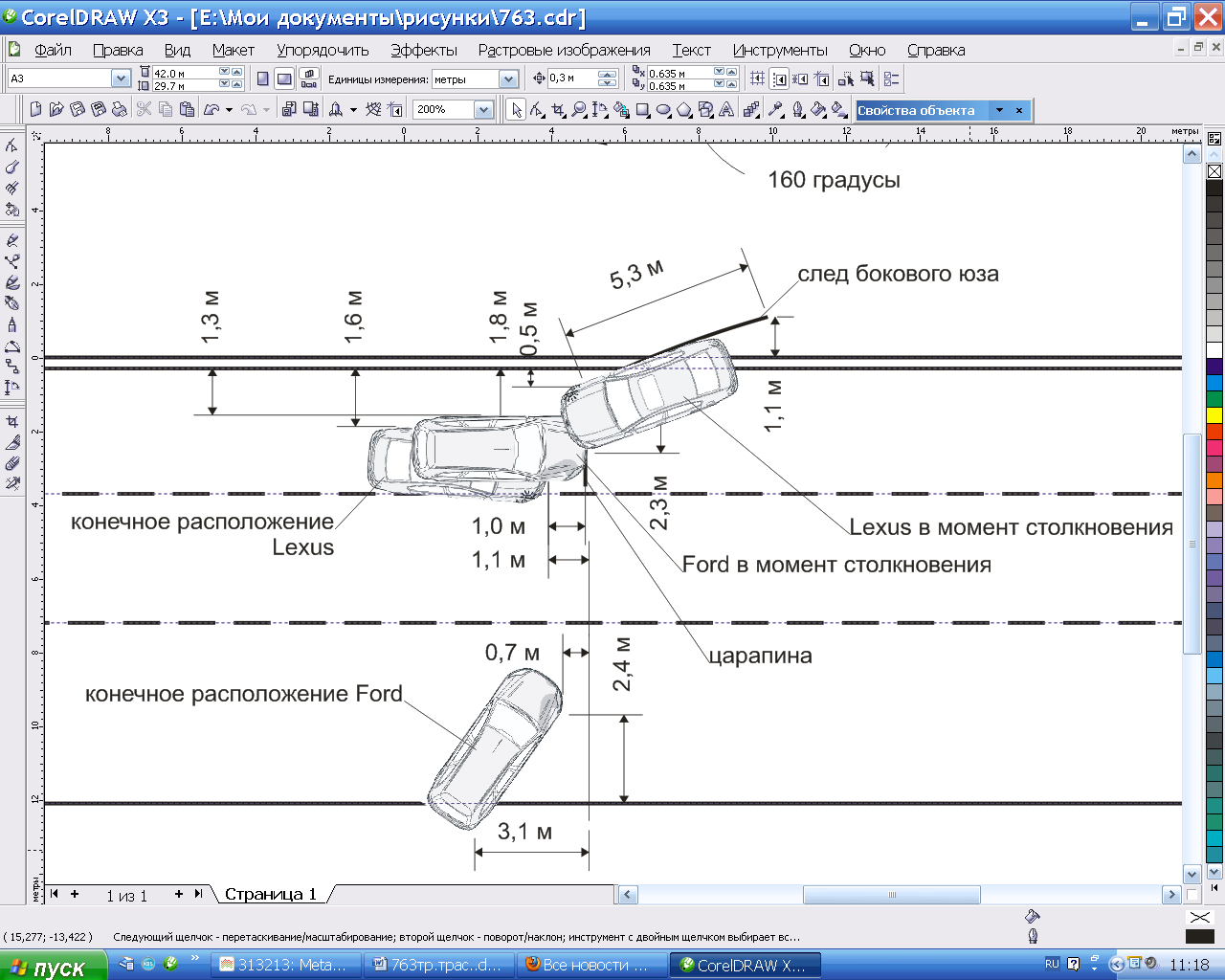Select the Eyedropper tool
This screenshot has width=1225, height=980.
(x=775, y=110)
